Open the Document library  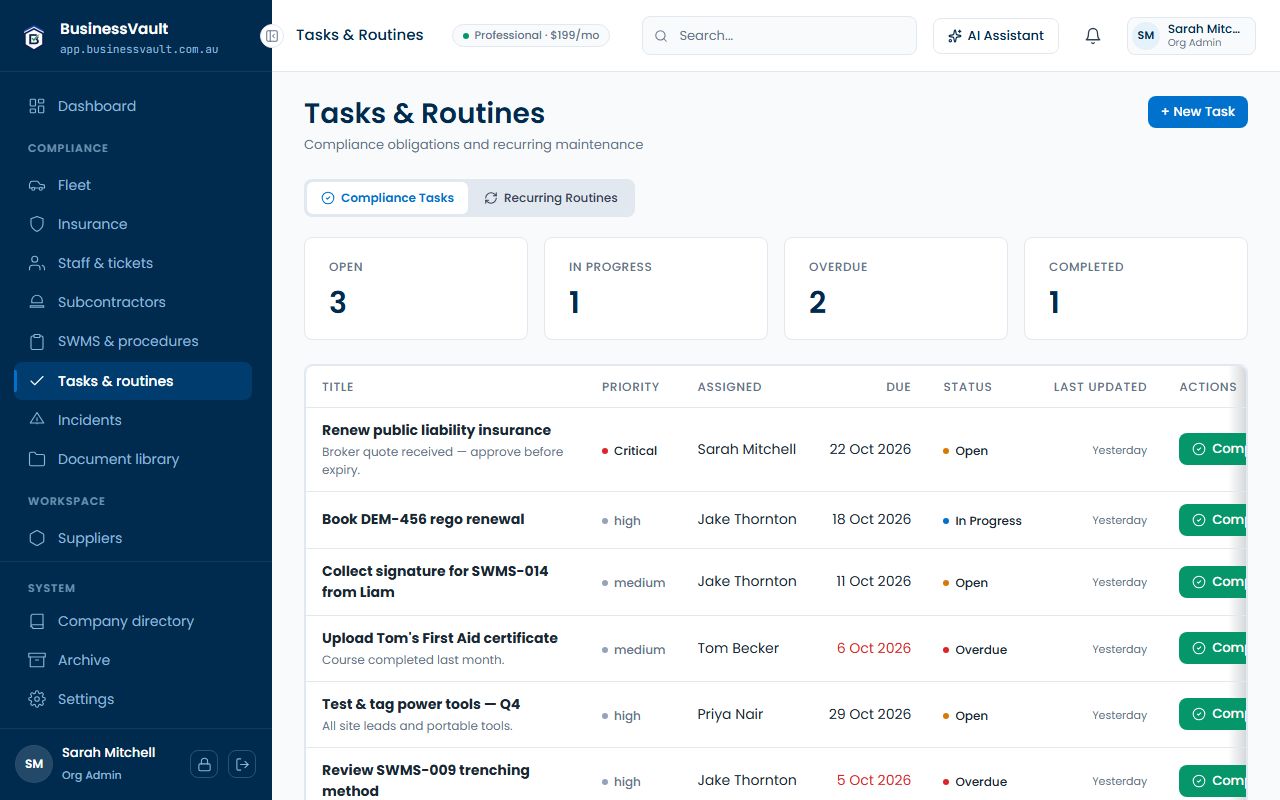coord(133,459)
